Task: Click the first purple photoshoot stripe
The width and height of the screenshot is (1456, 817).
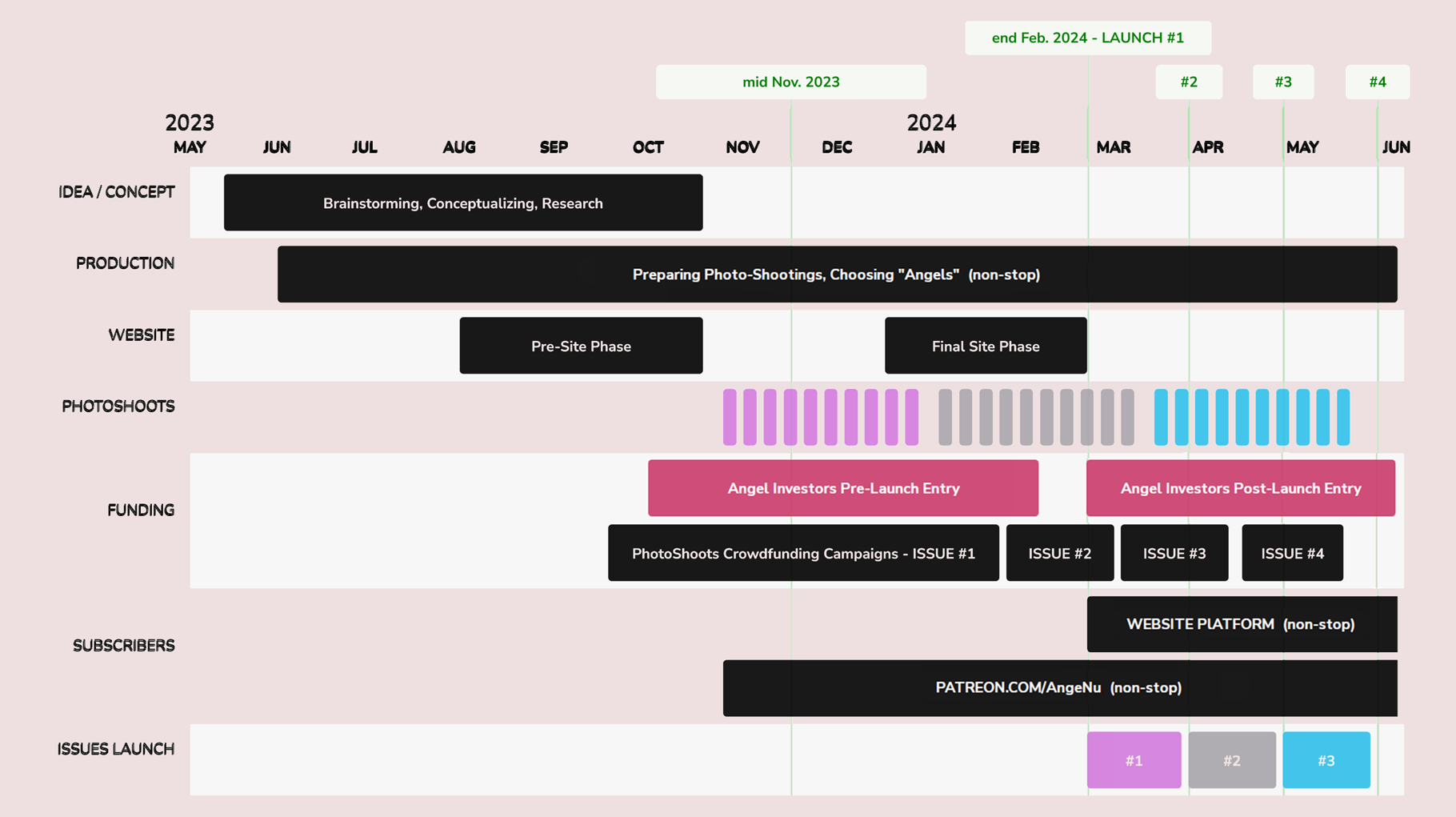Action: point(729,417)
